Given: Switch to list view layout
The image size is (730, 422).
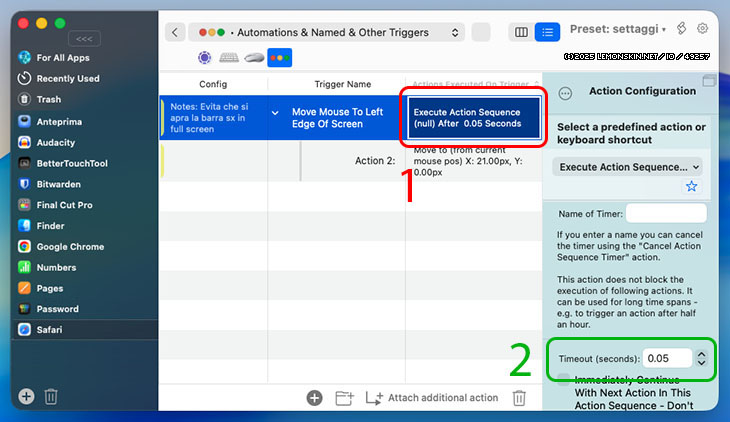Looking at the screenshot, I should tap(547, 32).
